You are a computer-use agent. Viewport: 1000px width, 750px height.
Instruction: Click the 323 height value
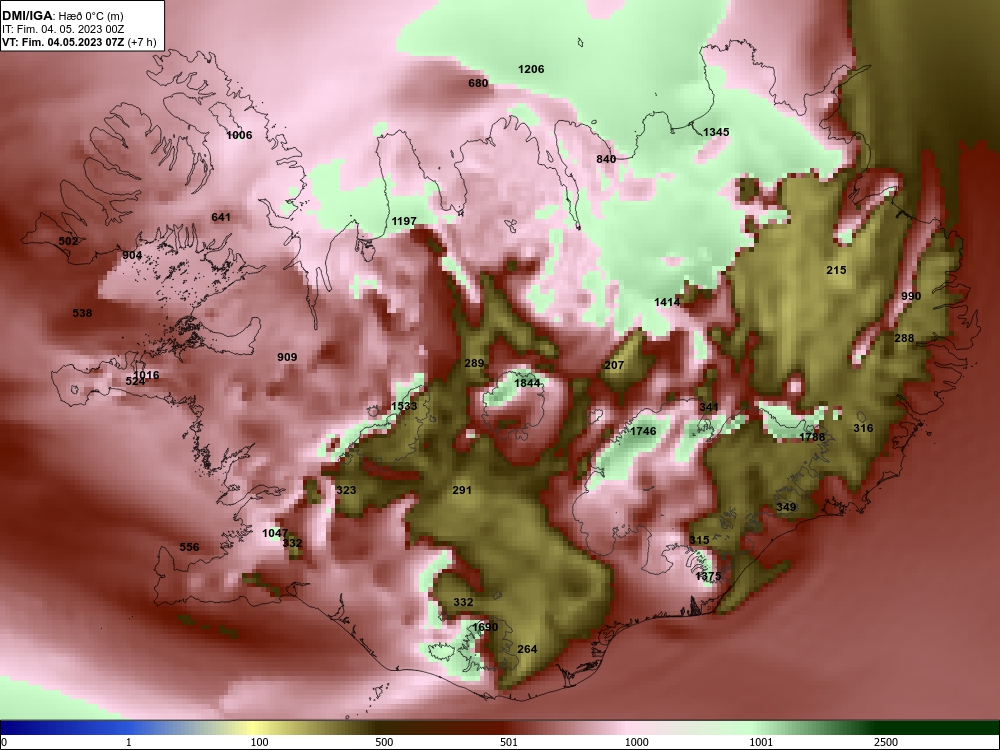346,490
